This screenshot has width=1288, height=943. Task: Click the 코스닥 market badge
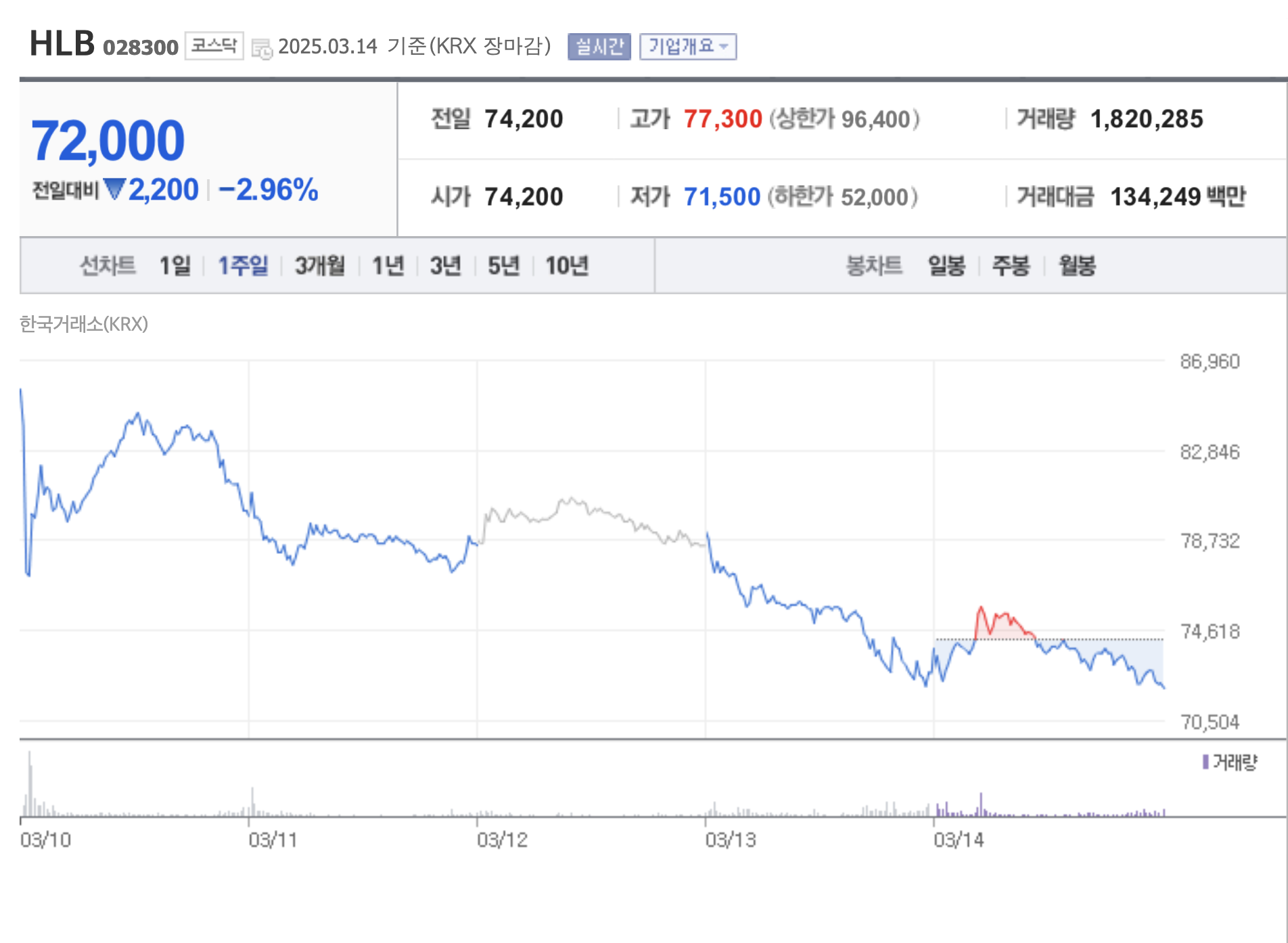pyautogui.click(x=214, y=46)
